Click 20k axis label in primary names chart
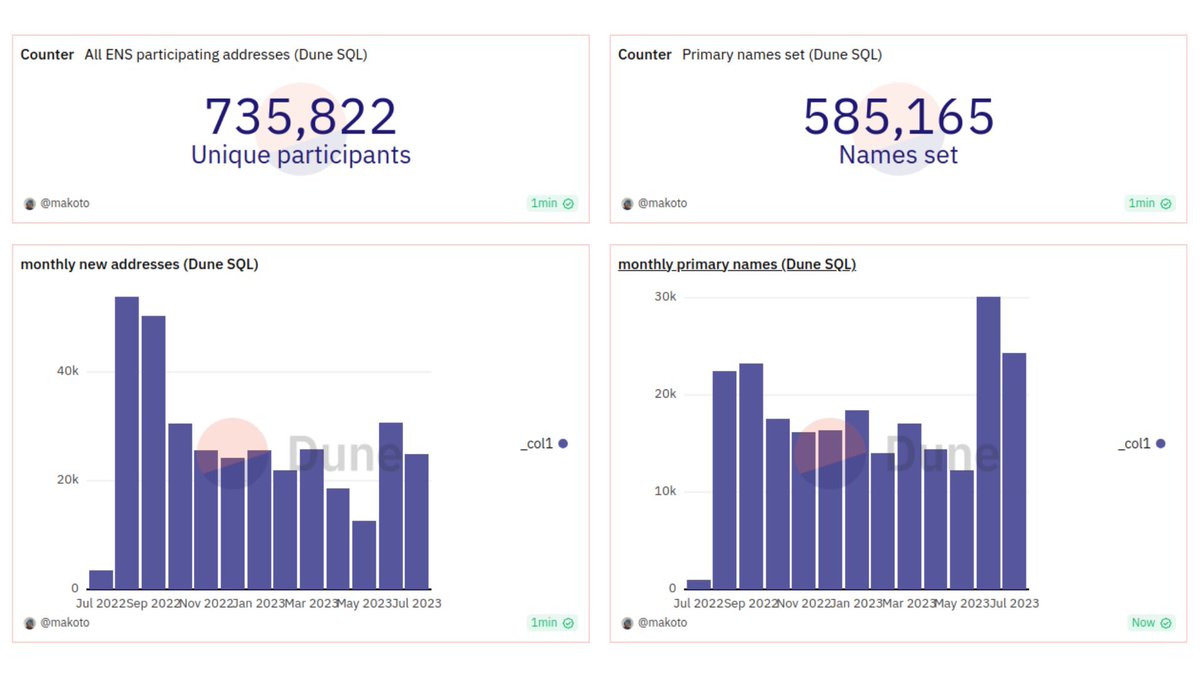This screenshot has height=675, width=1200. 666,394
